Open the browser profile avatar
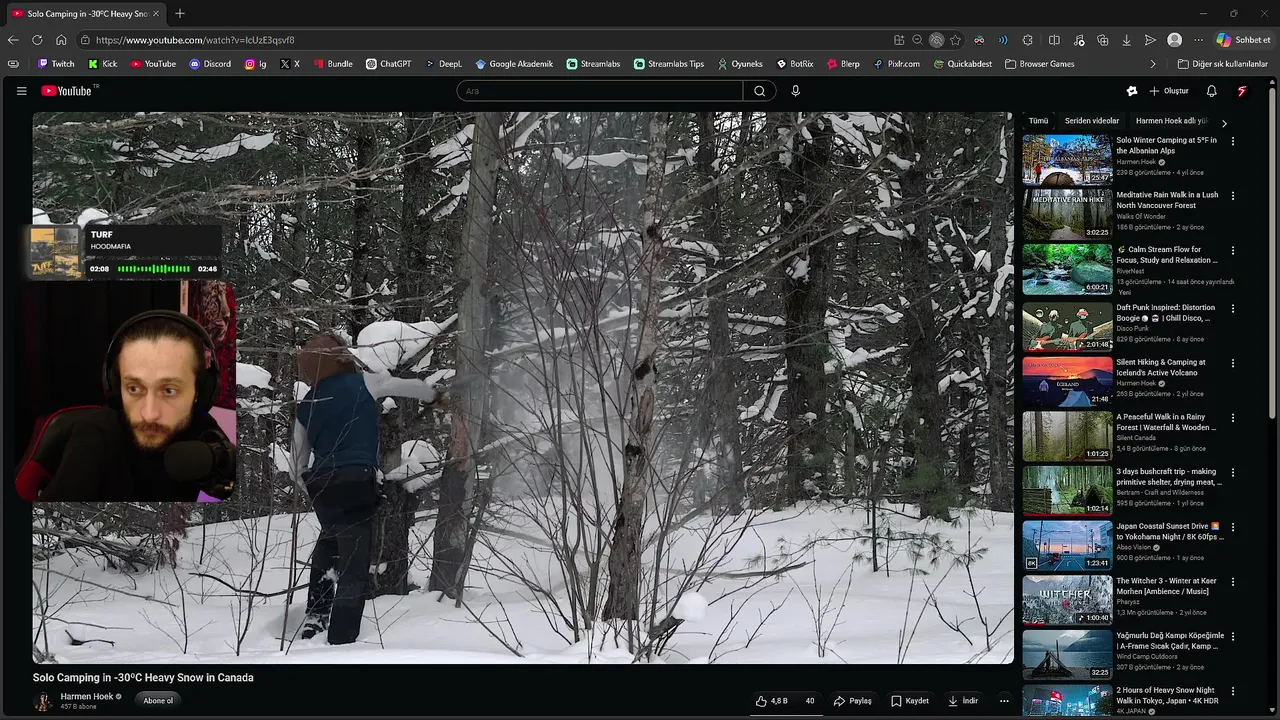Screen dimensions: 1280x720 1175,40
